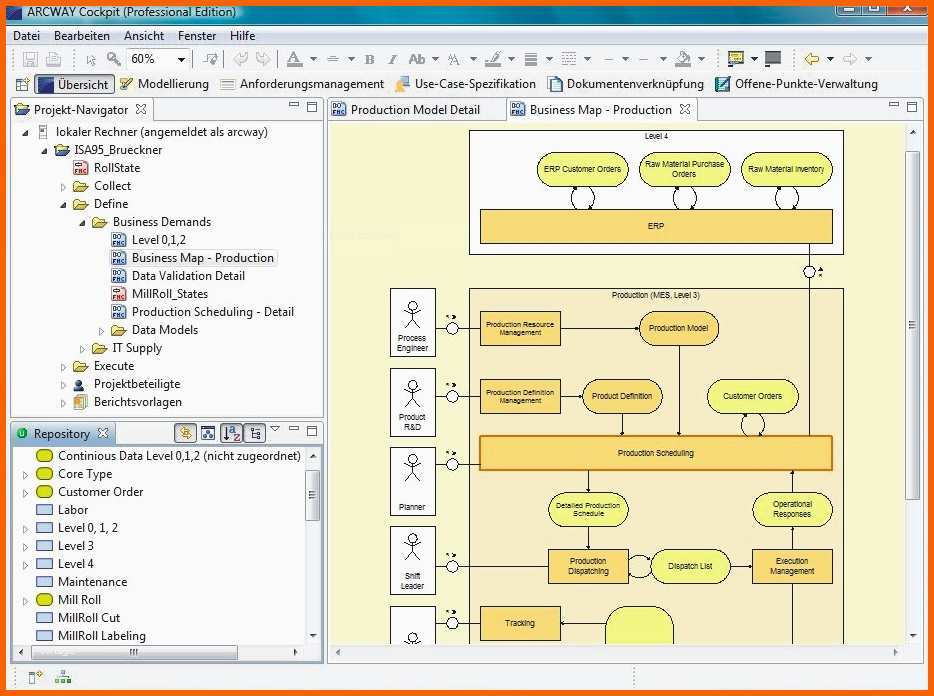Toggle Bold text formatting
Image resolution: width=934 pixels, height=696 pixels.
(369, 59)
